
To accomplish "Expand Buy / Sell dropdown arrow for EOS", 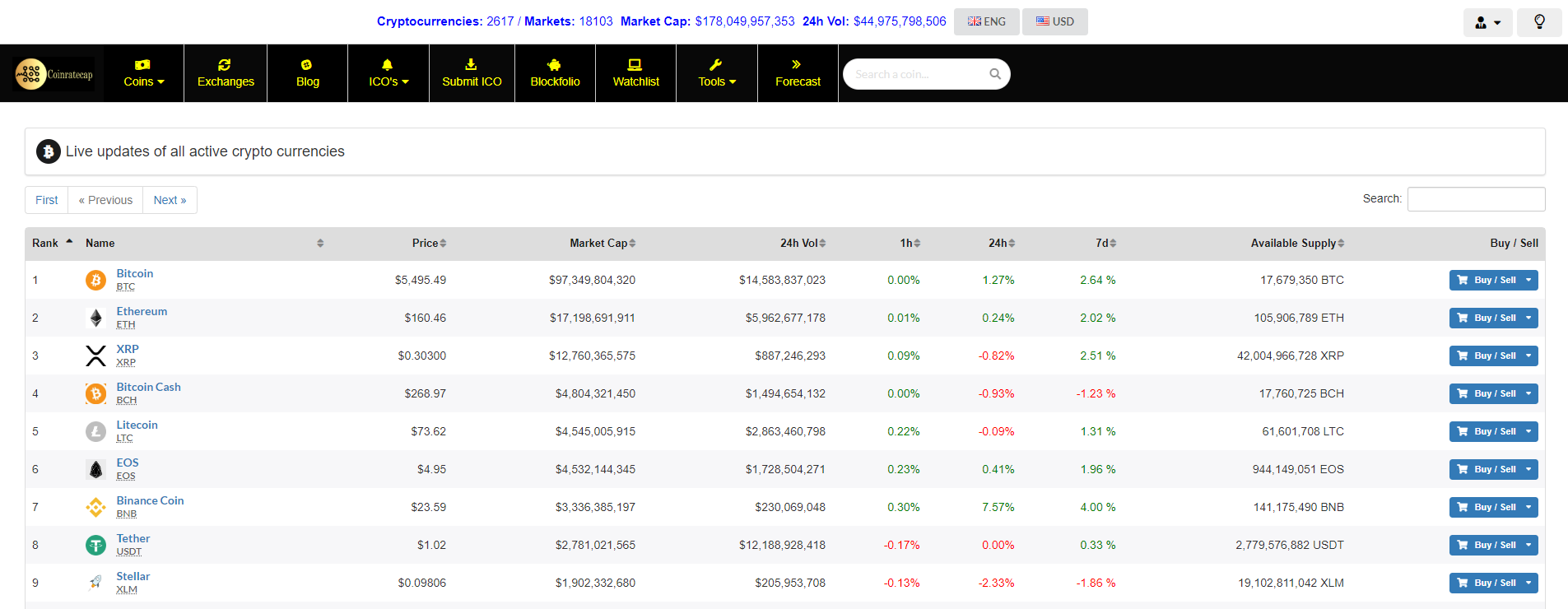I will point(1529,469).
